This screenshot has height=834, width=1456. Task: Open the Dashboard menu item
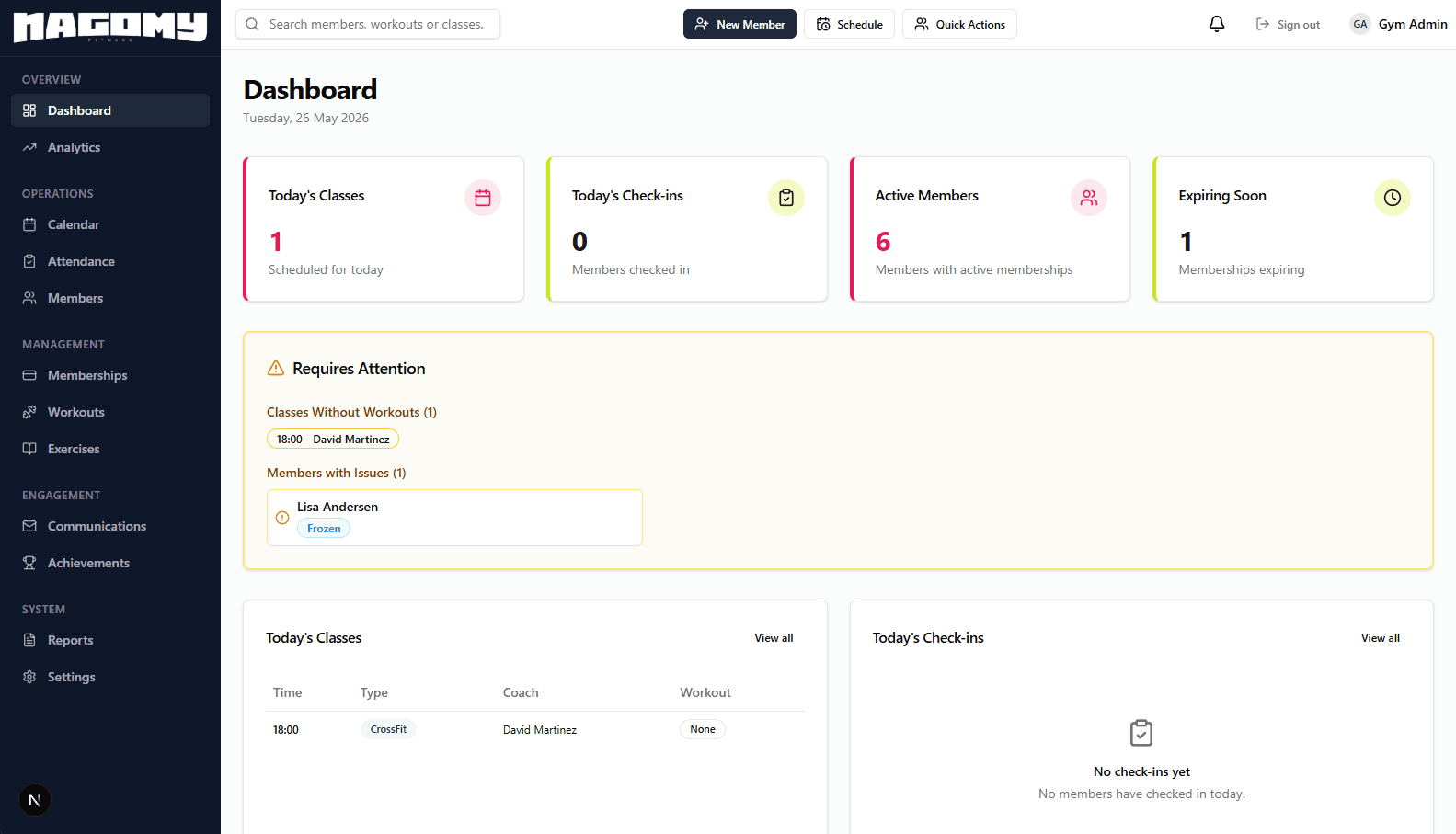point(110,110)
